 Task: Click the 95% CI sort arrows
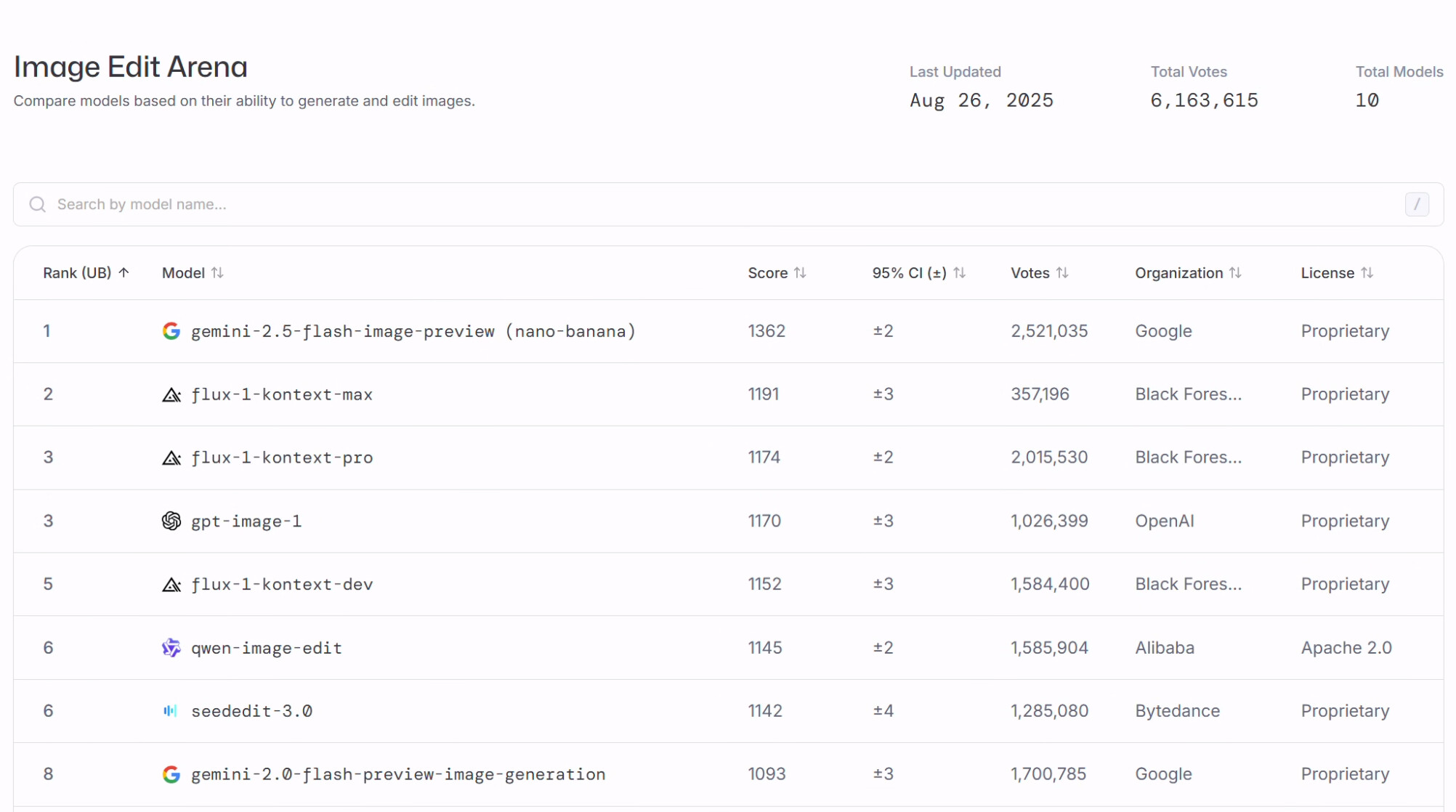pyautogui.click(x=959, y=272)
